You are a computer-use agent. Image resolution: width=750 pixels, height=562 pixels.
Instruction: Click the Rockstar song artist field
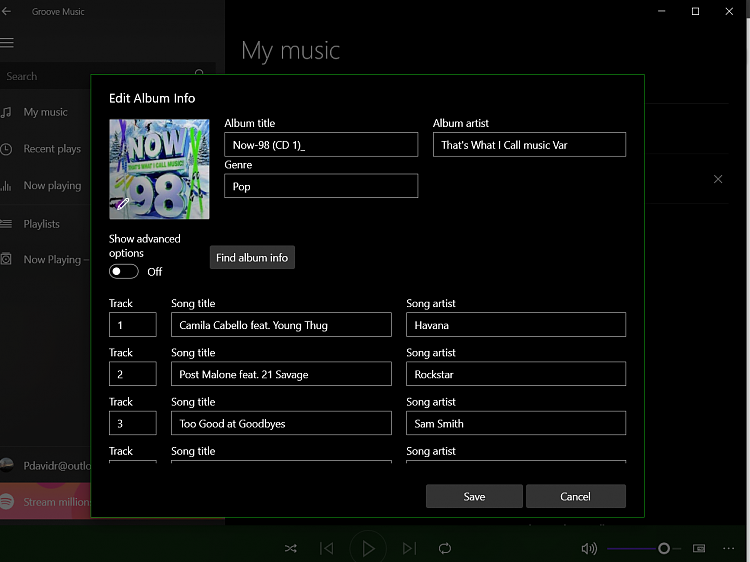click(x=516, y=374)
